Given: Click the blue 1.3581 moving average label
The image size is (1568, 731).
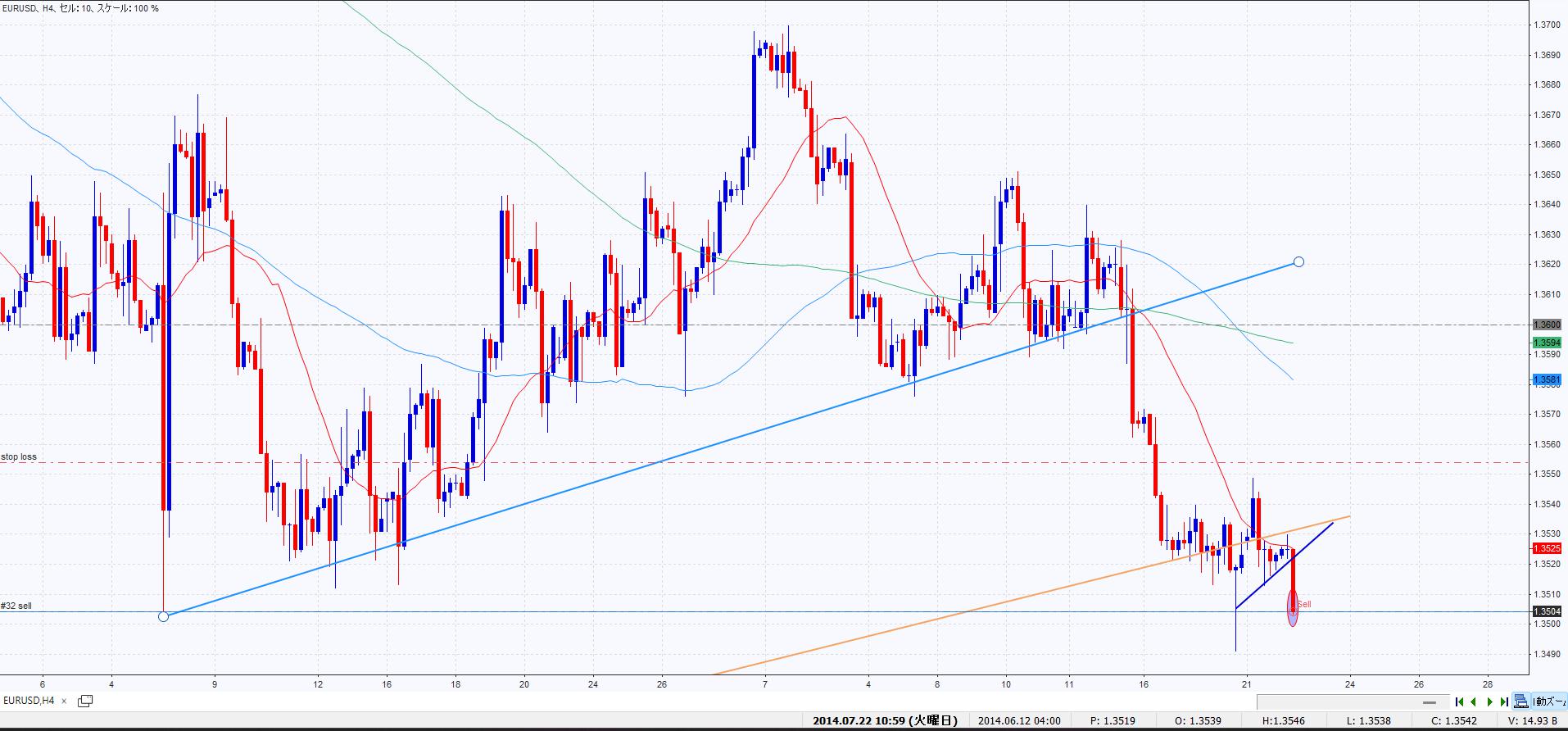Looking at the screenshot, I should point(1547,380).
